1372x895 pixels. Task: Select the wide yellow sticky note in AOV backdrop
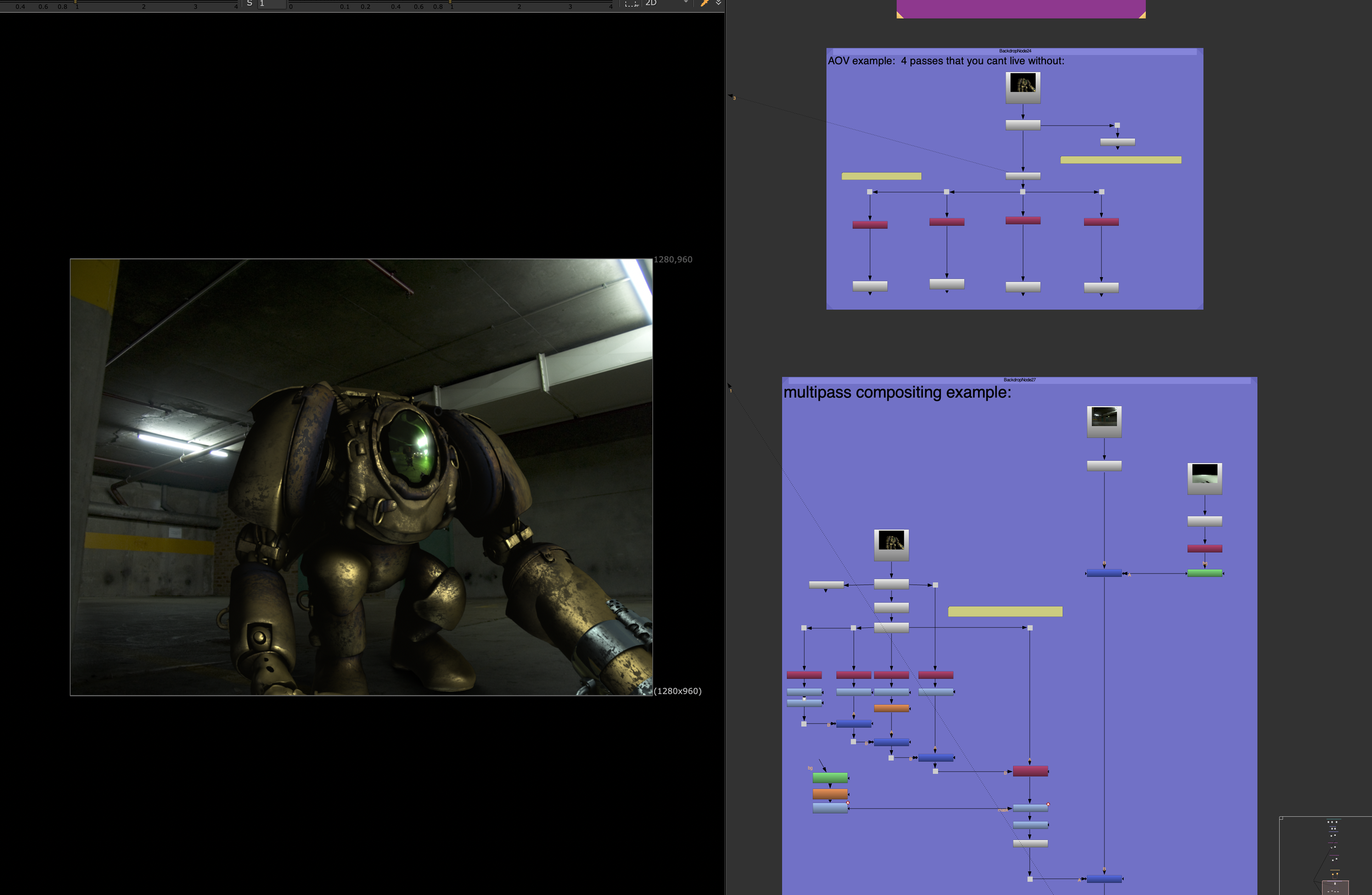[x=1120, y=160]
